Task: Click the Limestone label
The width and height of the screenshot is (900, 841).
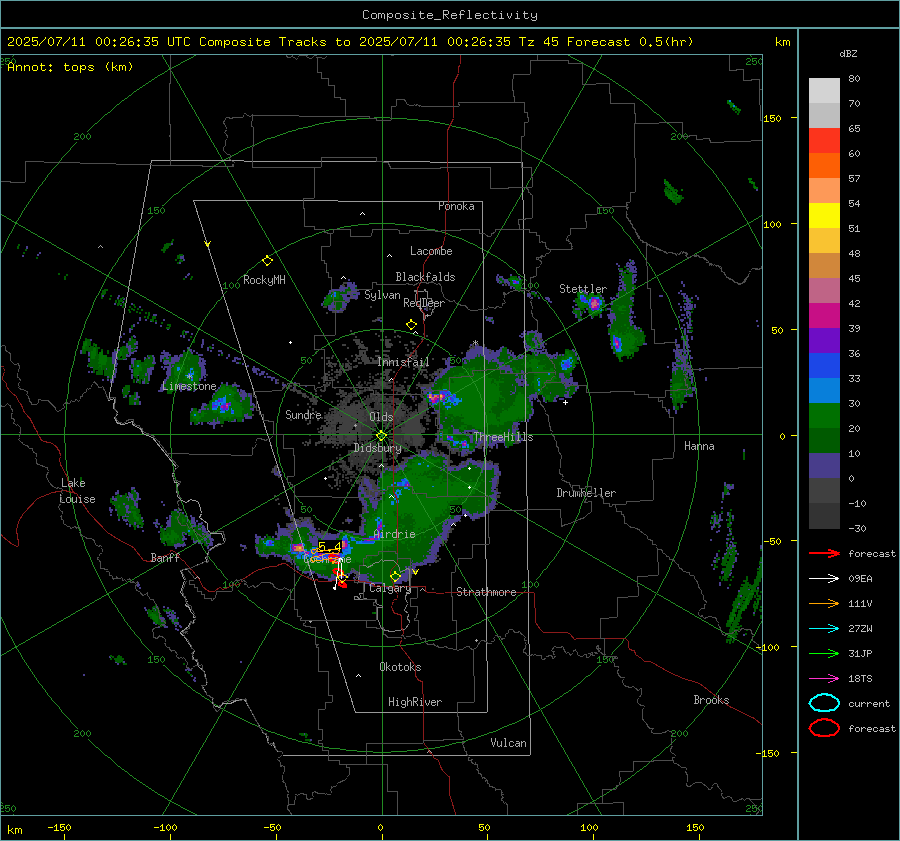Action: pyautogui.click(x=189, y=386)
